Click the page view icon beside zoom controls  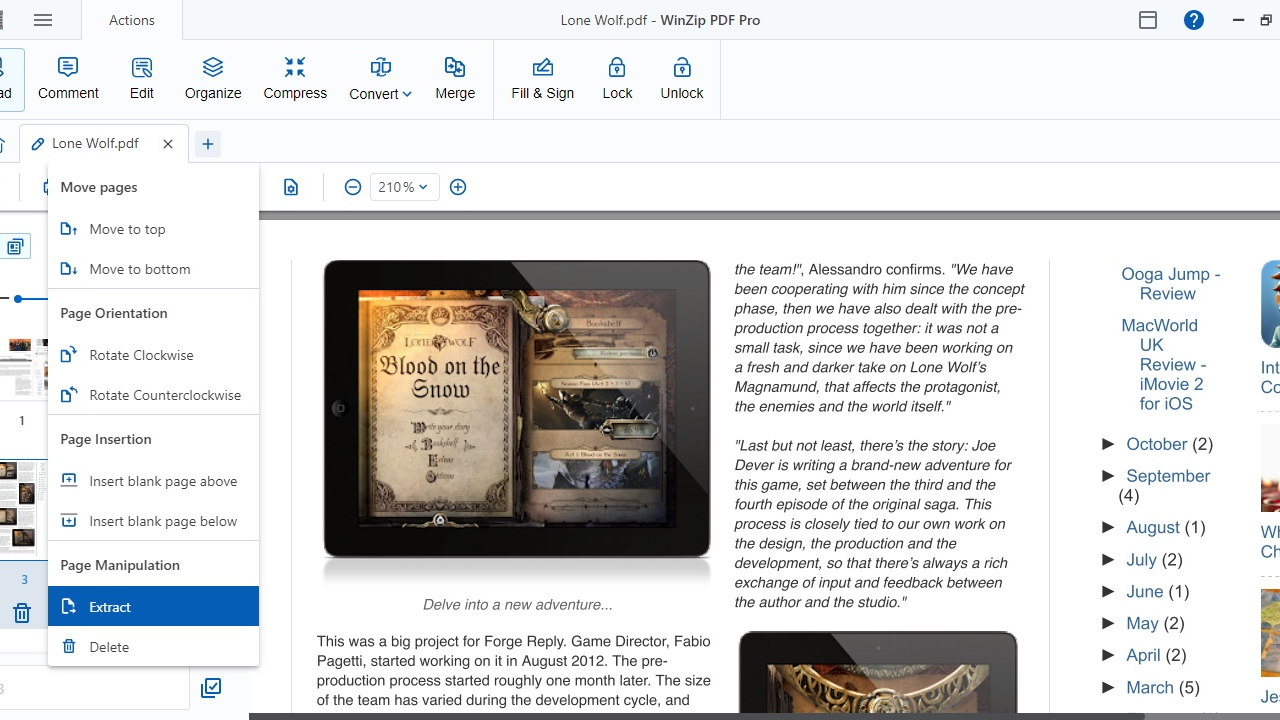291,187
